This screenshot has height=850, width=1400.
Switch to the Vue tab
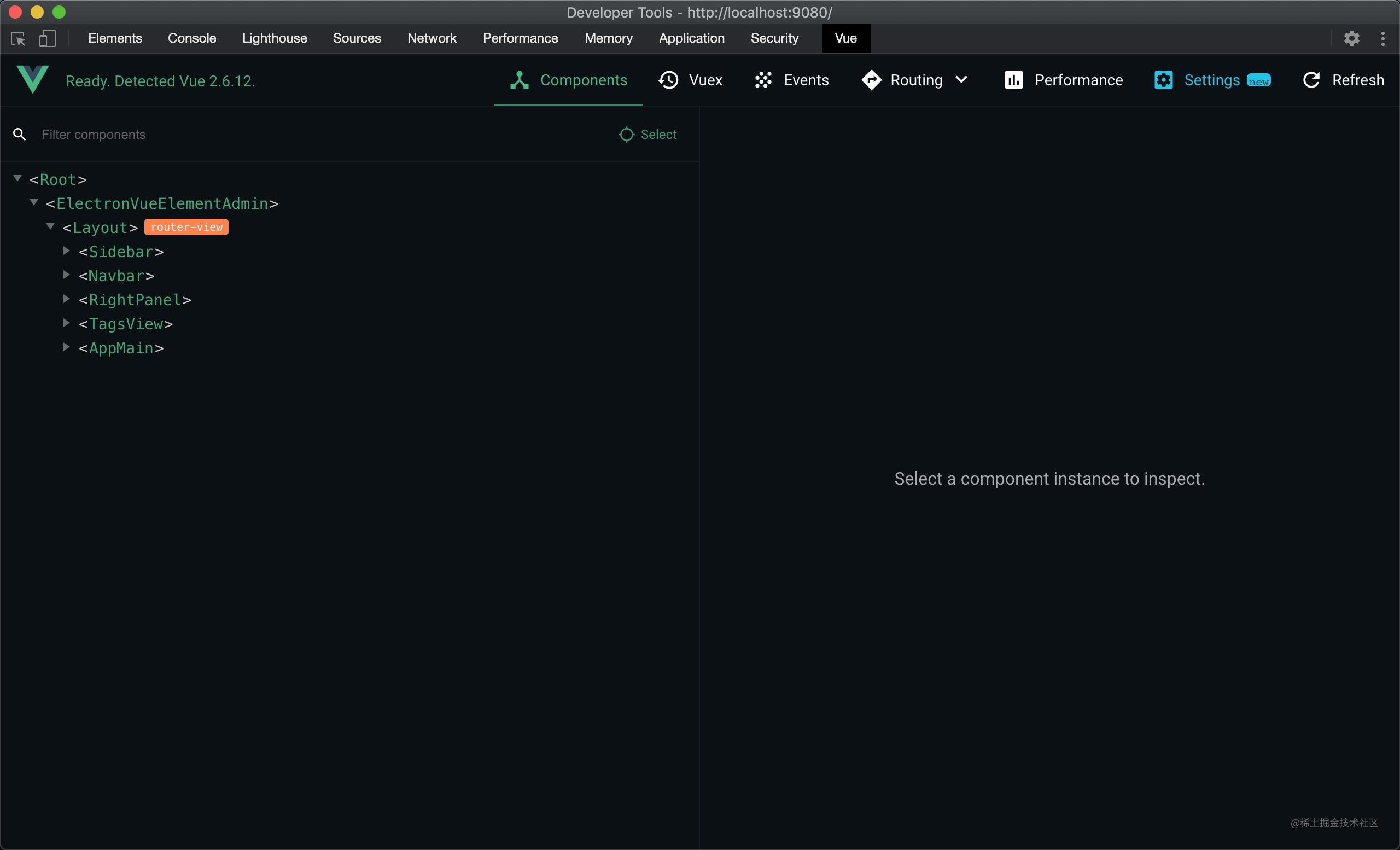(x=845, y=38)
